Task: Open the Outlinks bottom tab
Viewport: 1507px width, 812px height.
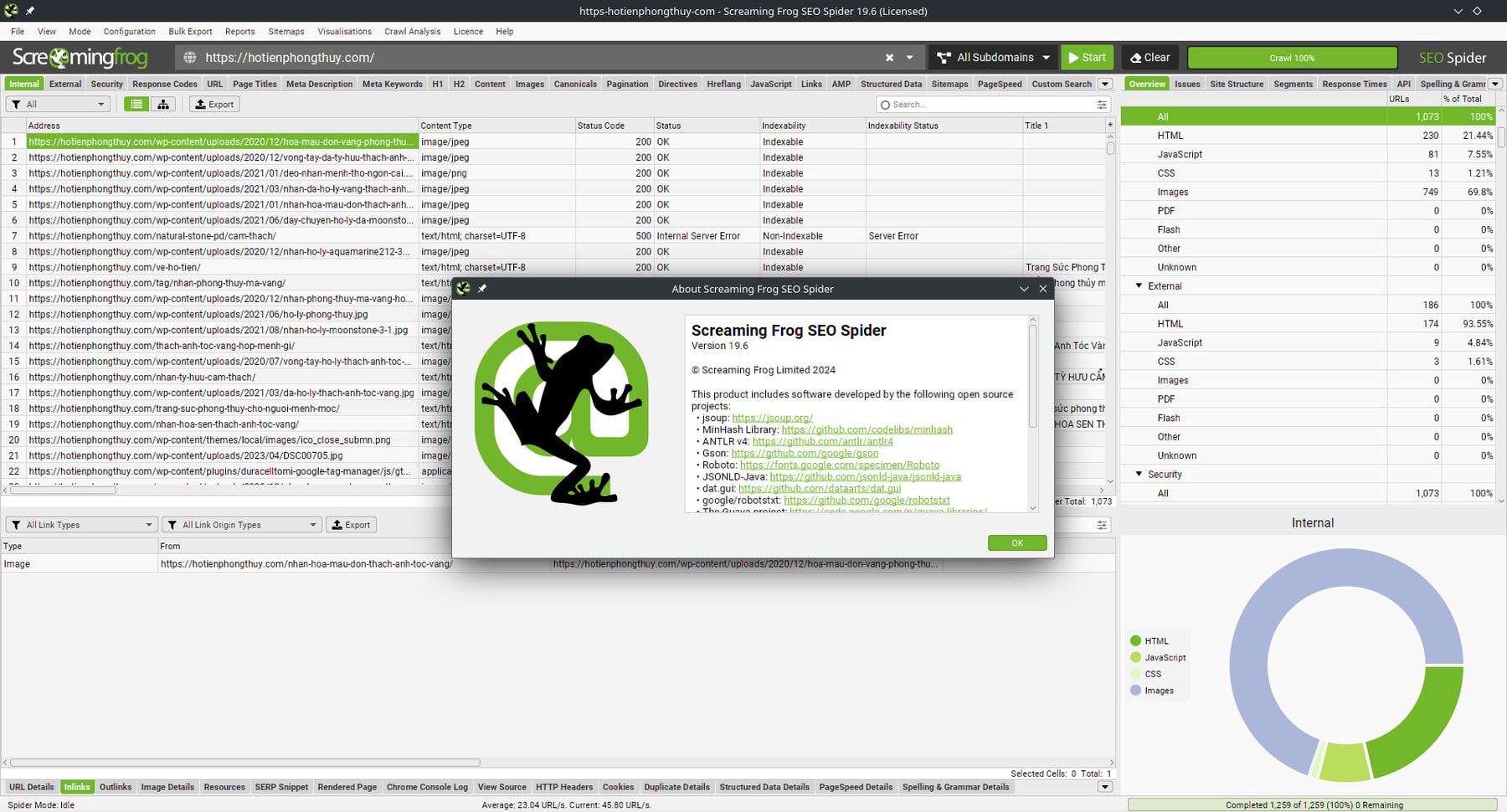Action: (116, 787)
